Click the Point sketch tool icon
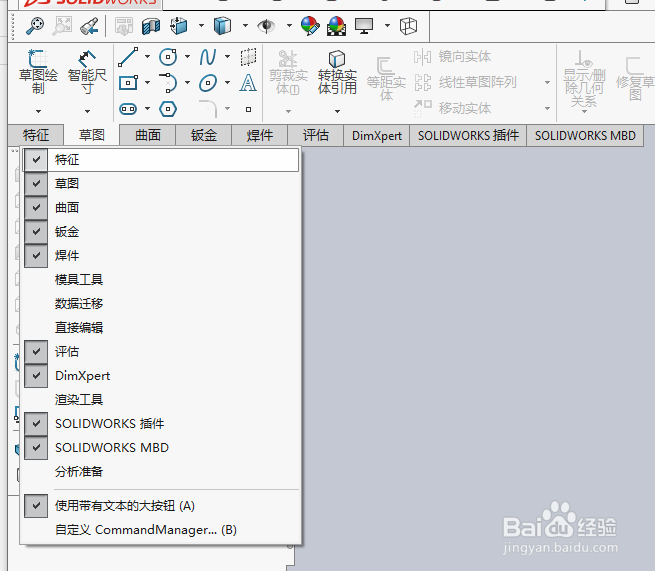This screenshot has width=655, height=571. (x=248, y=109)
